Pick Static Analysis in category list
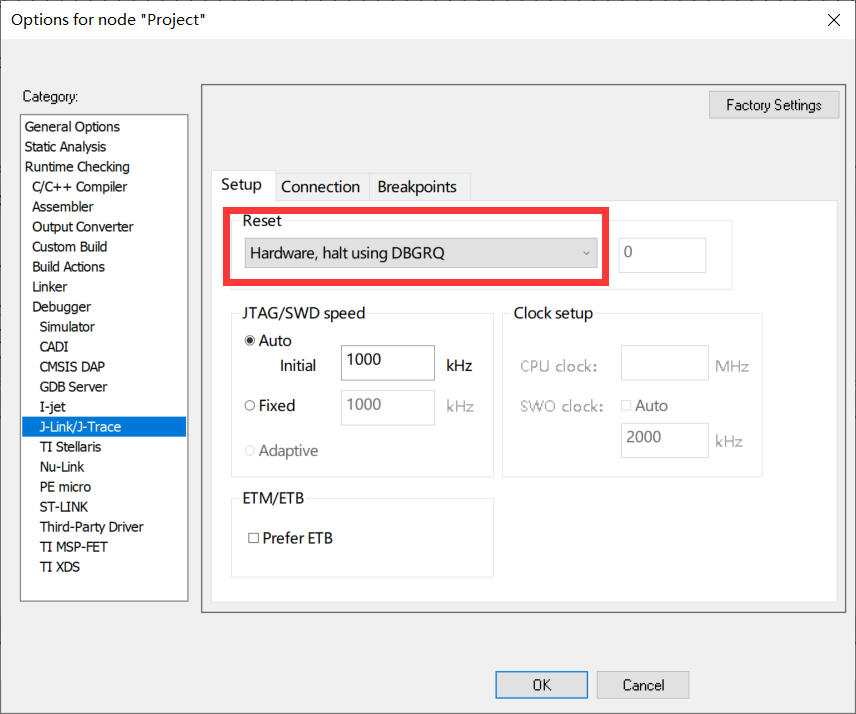The height and width of the screenshot is (714, 856). pyautogui.click(x=65, y=147)
